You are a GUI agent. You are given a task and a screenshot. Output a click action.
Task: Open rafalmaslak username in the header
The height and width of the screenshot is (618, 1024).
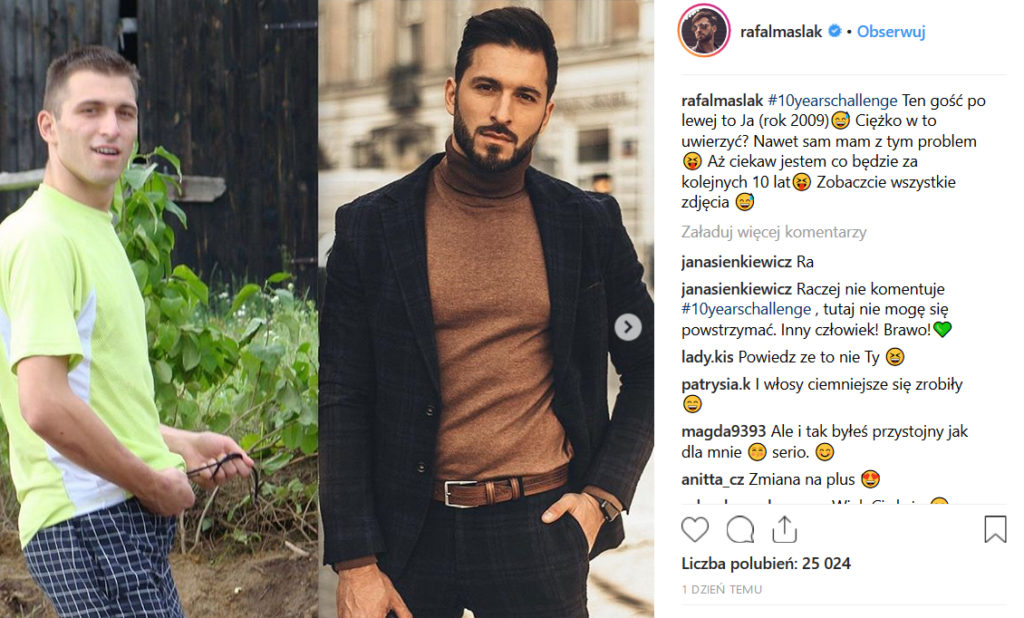click(781, 31)
